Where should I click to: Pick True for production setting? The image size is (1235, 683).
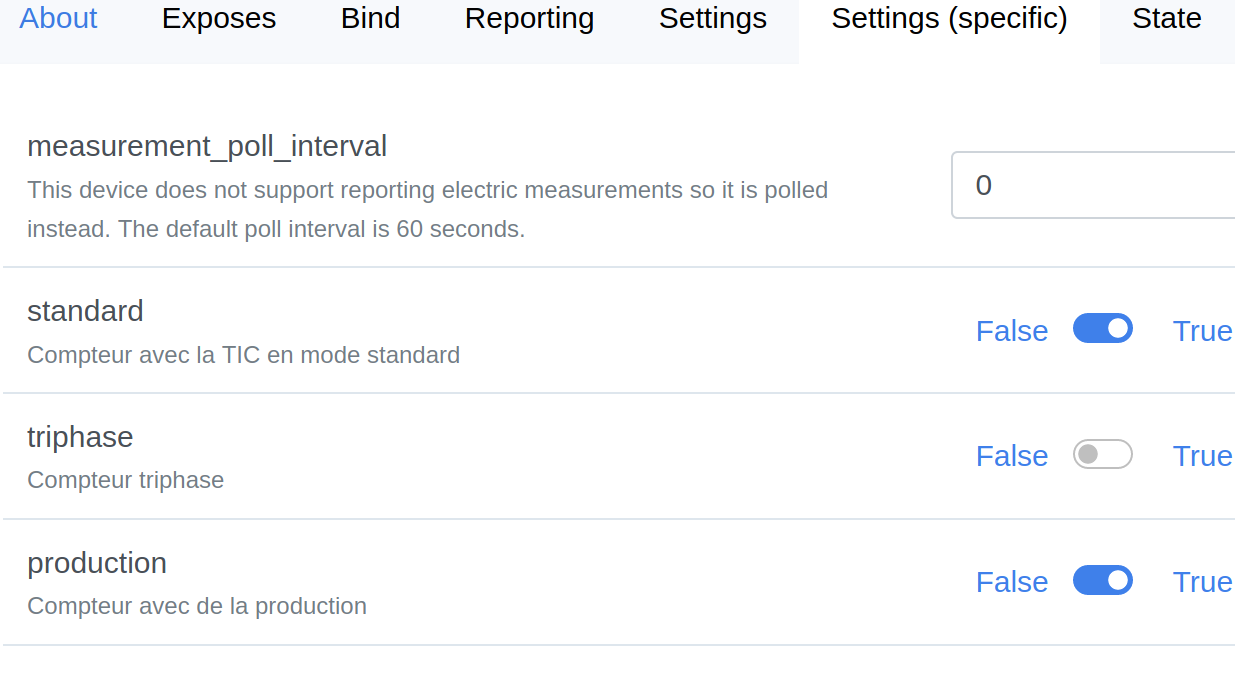tap(1202, 582)
